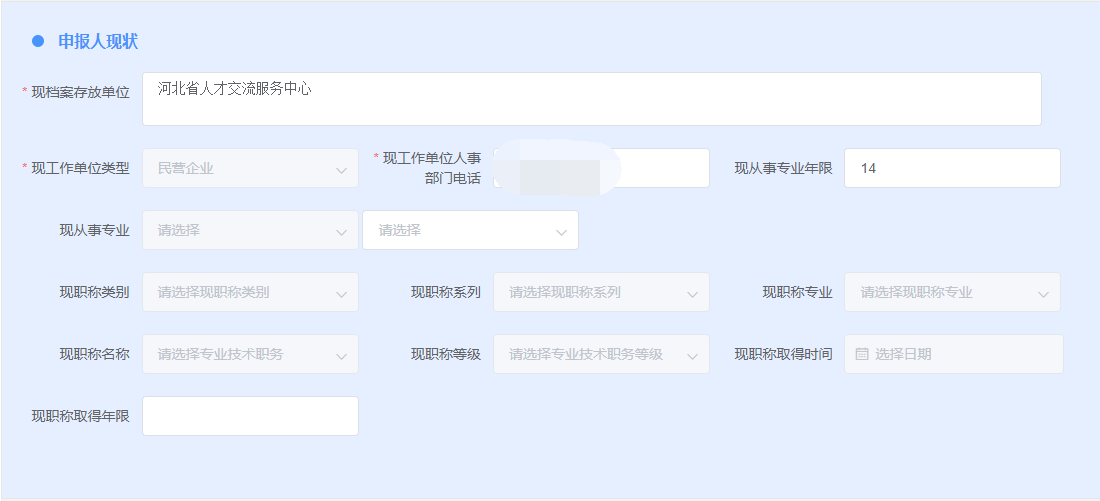Image resolution: width=1100 pixels, height=501 pixels.
Task: Expand the 现职称系列 dropdown
Action: [601, 293]
